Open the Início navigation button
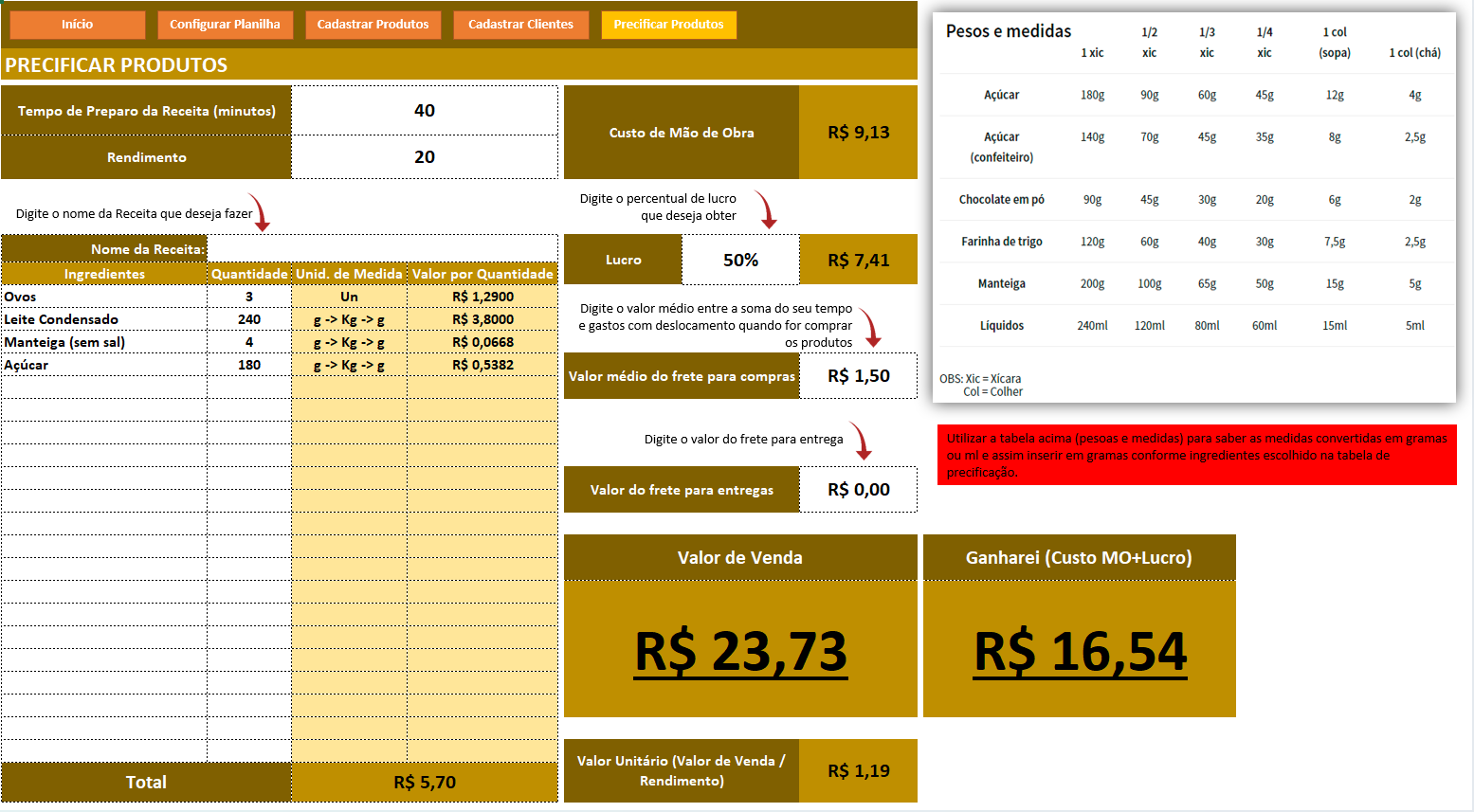Image resolution: width=1474 pixels, height=812 pixels. pos(78,25)
